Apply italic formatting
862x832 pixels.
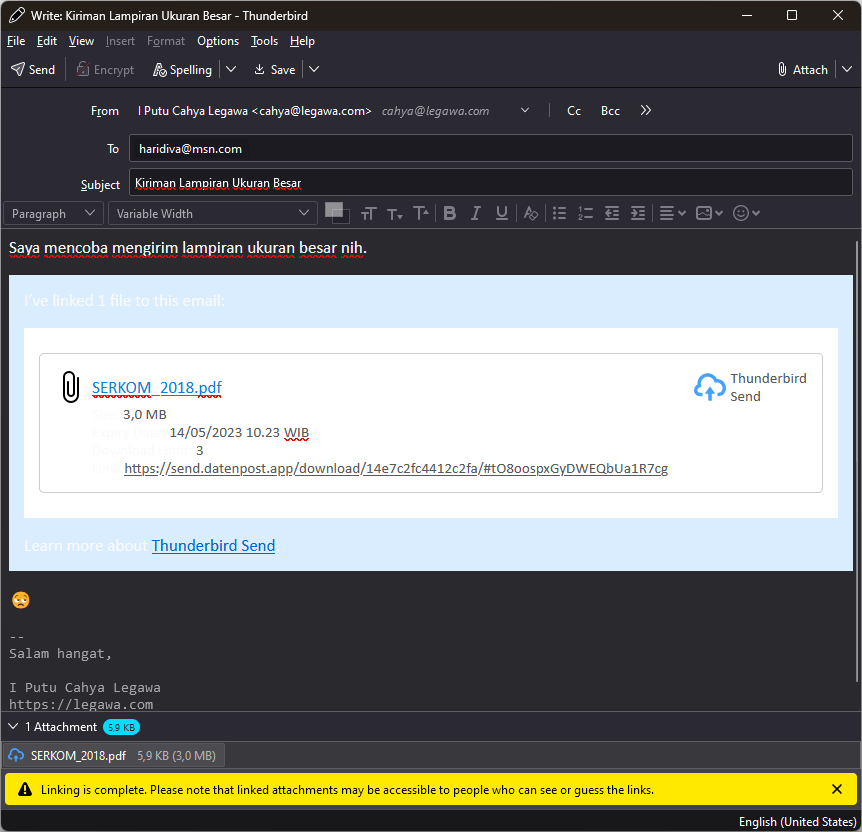[x=476, y=213]
